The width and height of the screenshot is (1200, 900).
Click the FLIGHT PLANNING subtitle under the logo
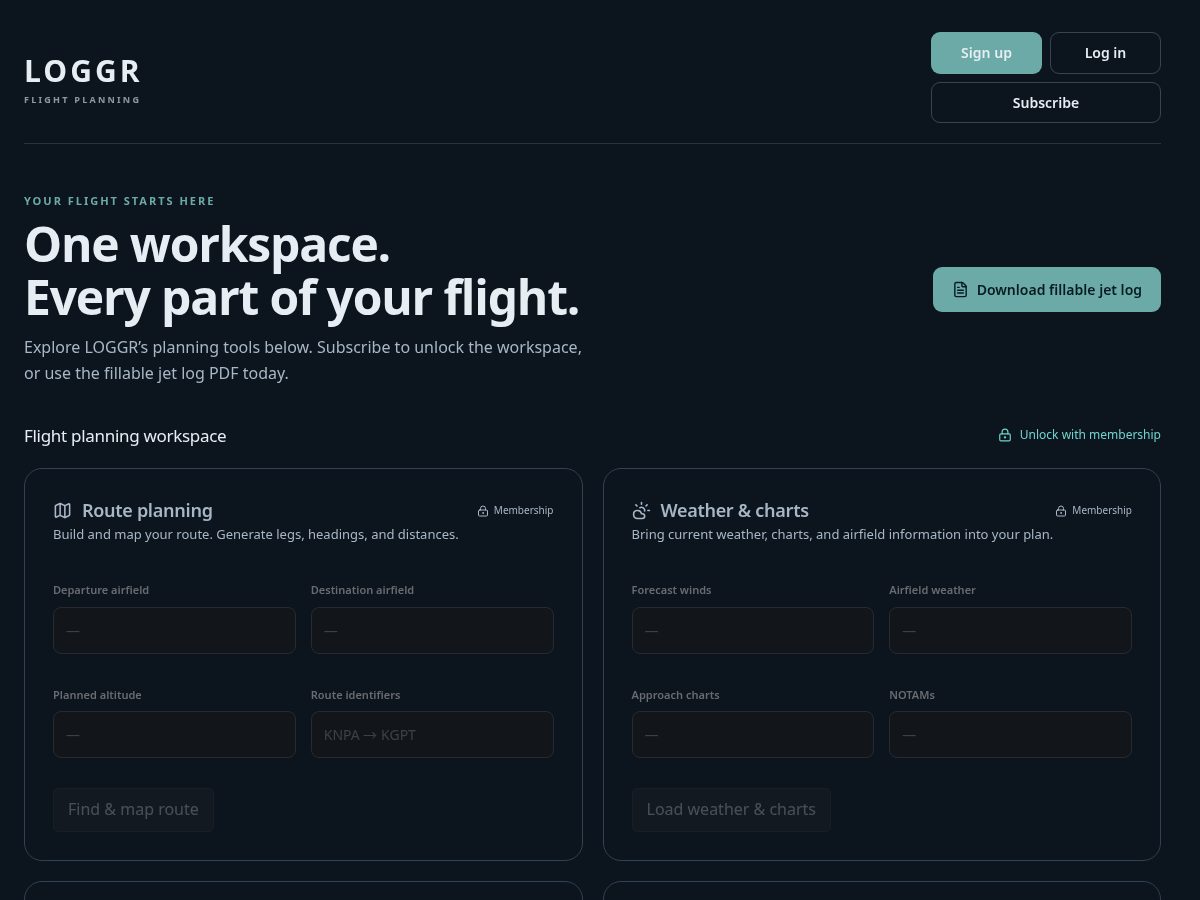[x=82, y=100]
